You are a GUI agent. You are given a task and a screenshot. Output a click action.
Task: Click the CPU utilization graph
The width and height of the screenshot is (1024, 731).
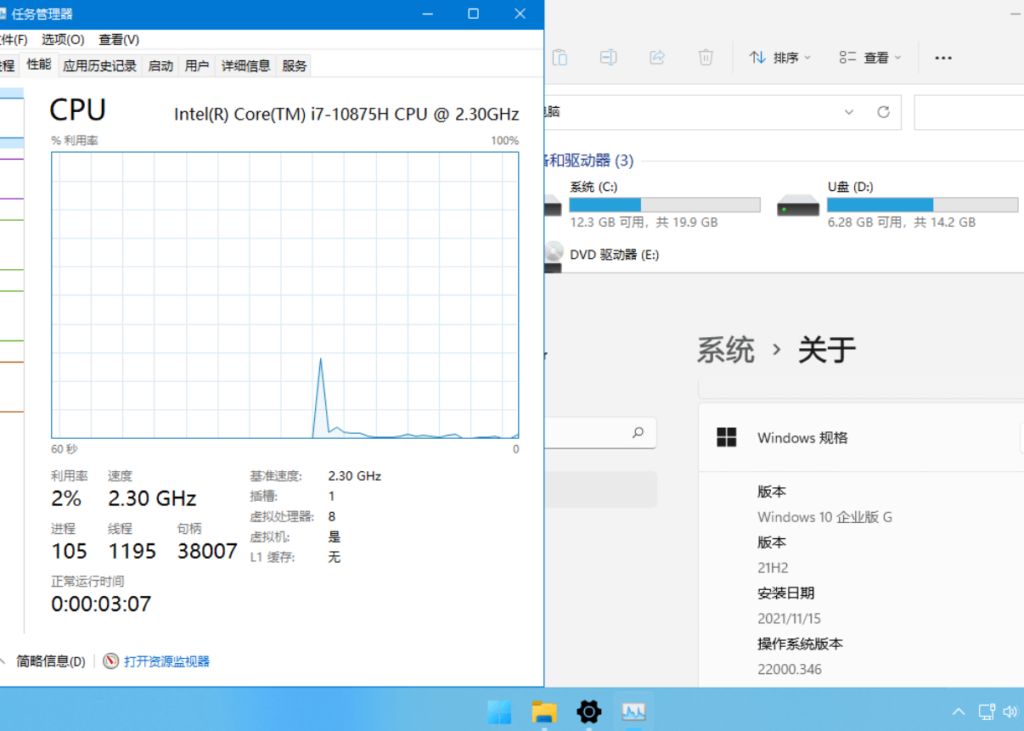click(285, 295)
